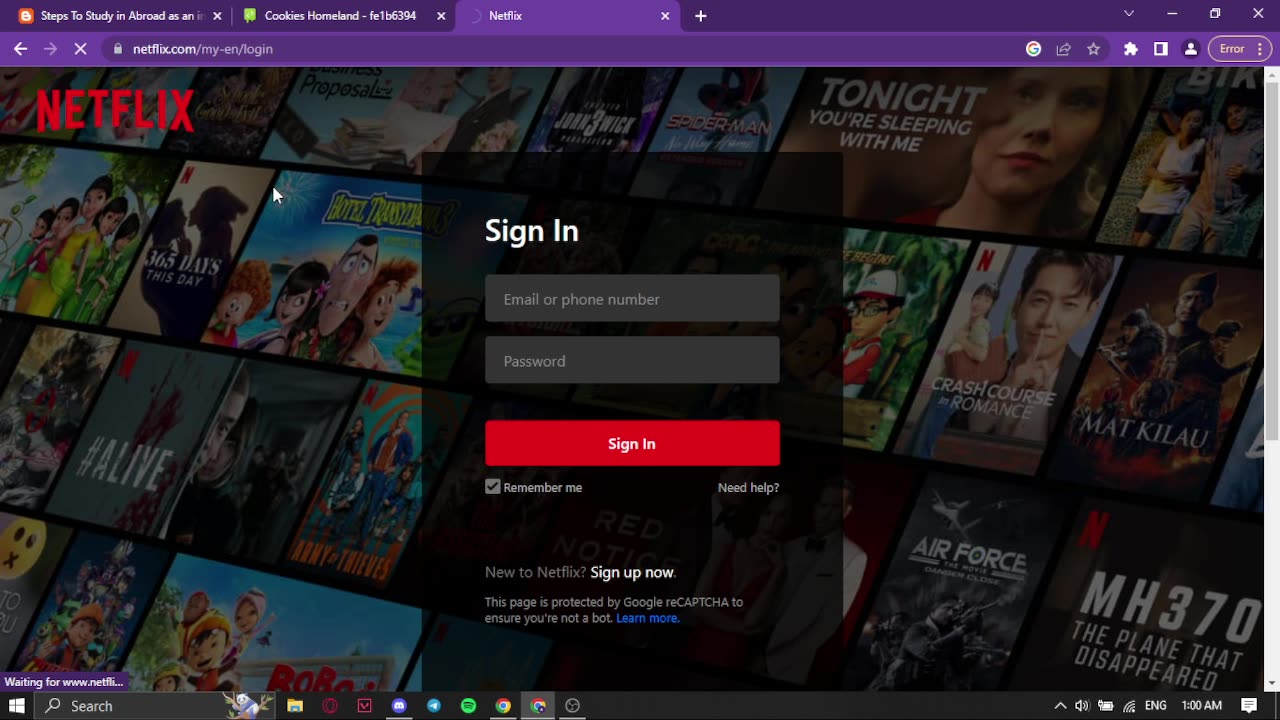Uncheck the Remember me checkbox
The width and height of the screenshot is (1280, 720).
pyautogui.click(x=493, y=487)
